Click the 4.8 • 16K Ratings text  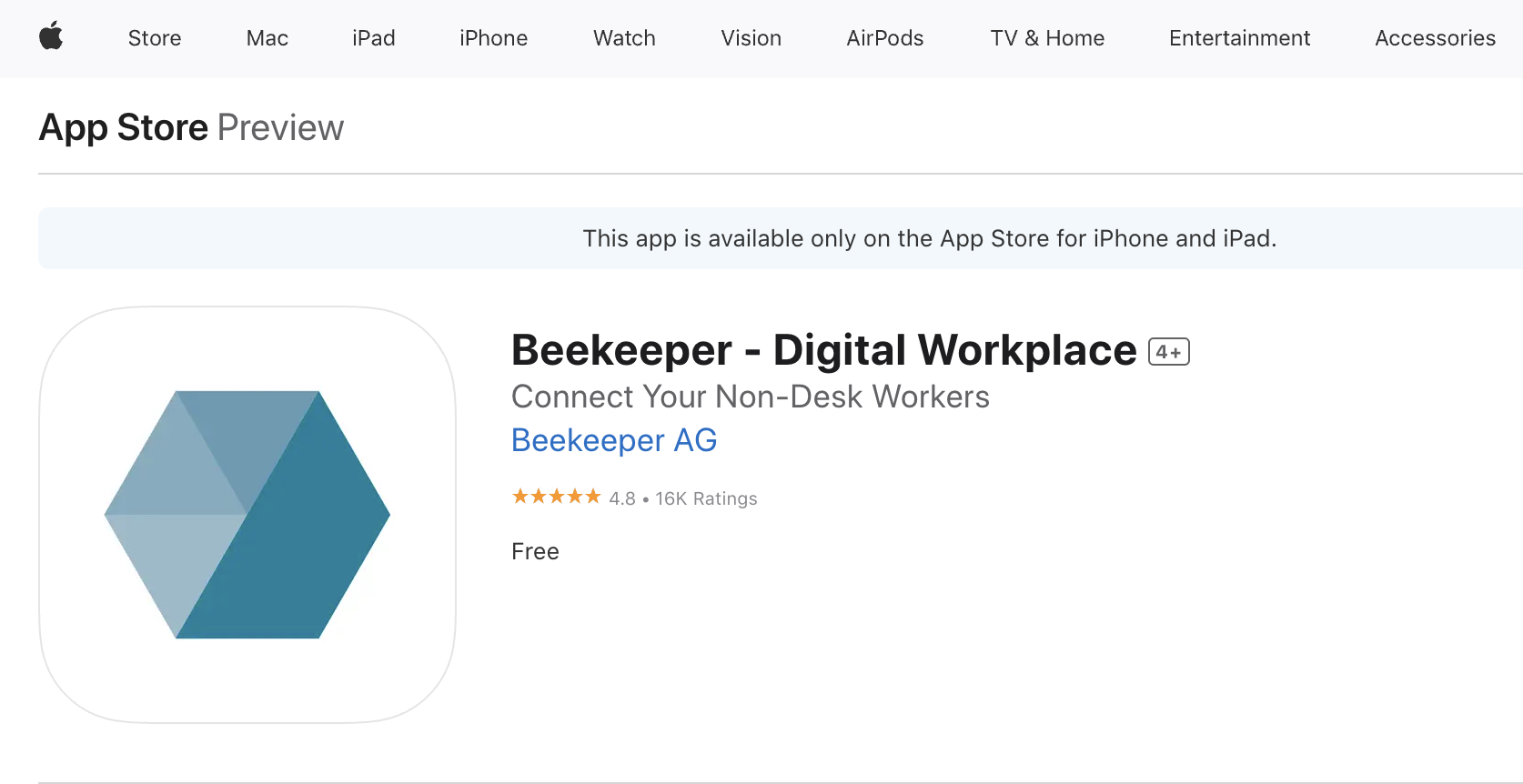683,498
